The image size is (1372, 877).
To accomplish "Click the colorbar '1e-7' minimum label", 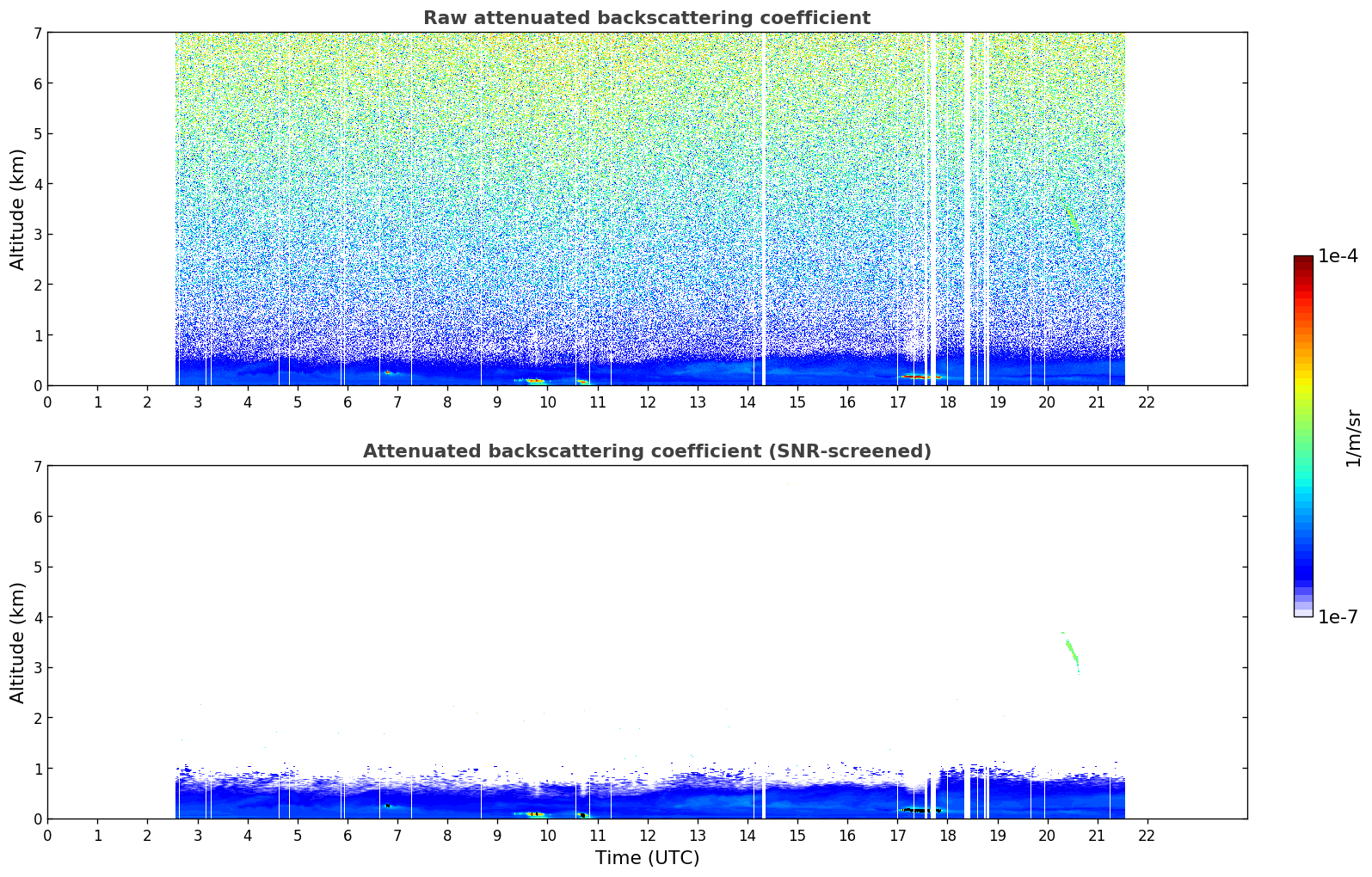I will 1338,617.
